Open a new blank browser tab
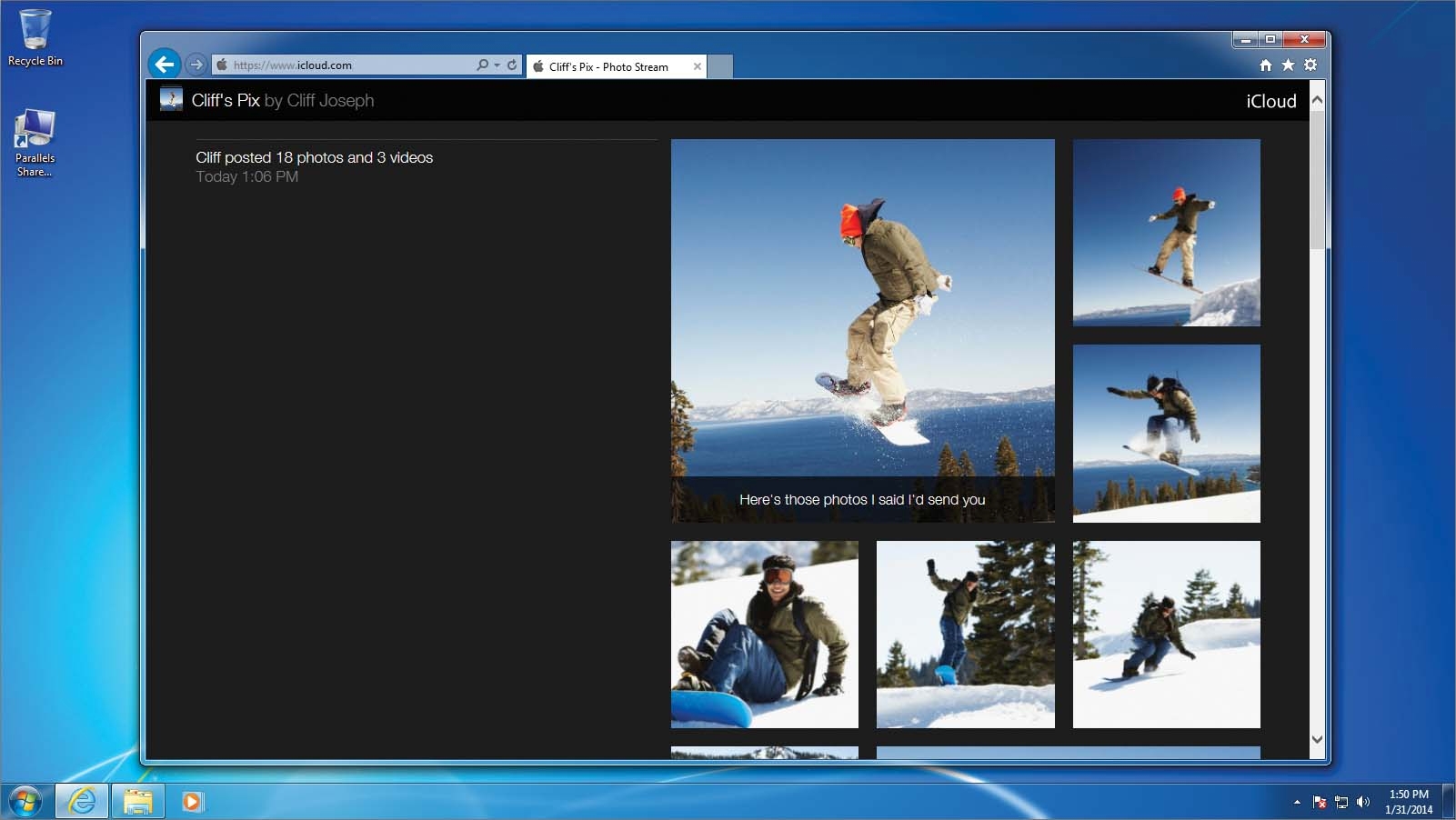 [x=720, y=66]
